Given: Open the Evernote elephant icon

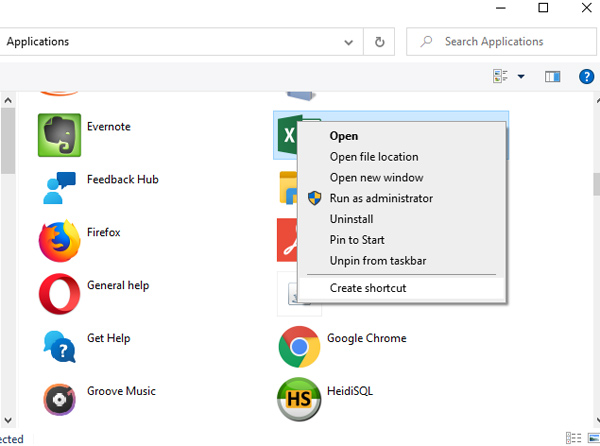Looking at the screenshot, I should point(59,135).
